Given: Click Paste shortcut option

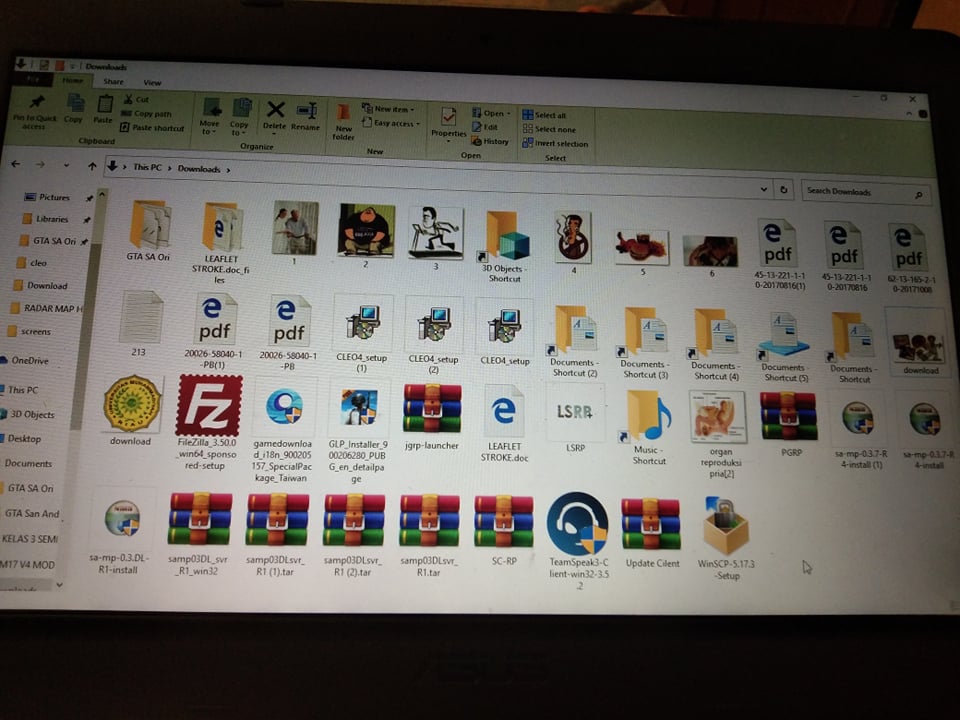Looking at the screenshot, I should (x=152, y=127).
